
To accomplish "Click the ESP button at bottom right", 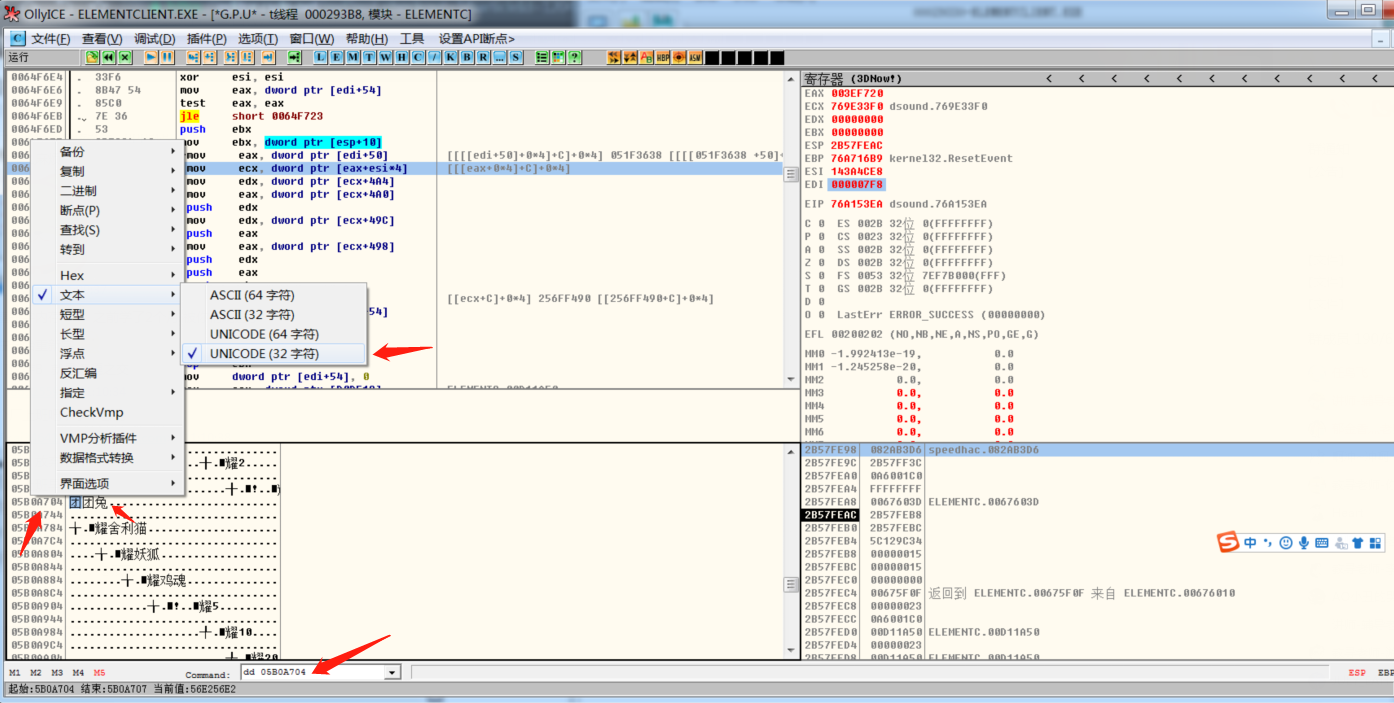I will click(x=1357, y=673).
